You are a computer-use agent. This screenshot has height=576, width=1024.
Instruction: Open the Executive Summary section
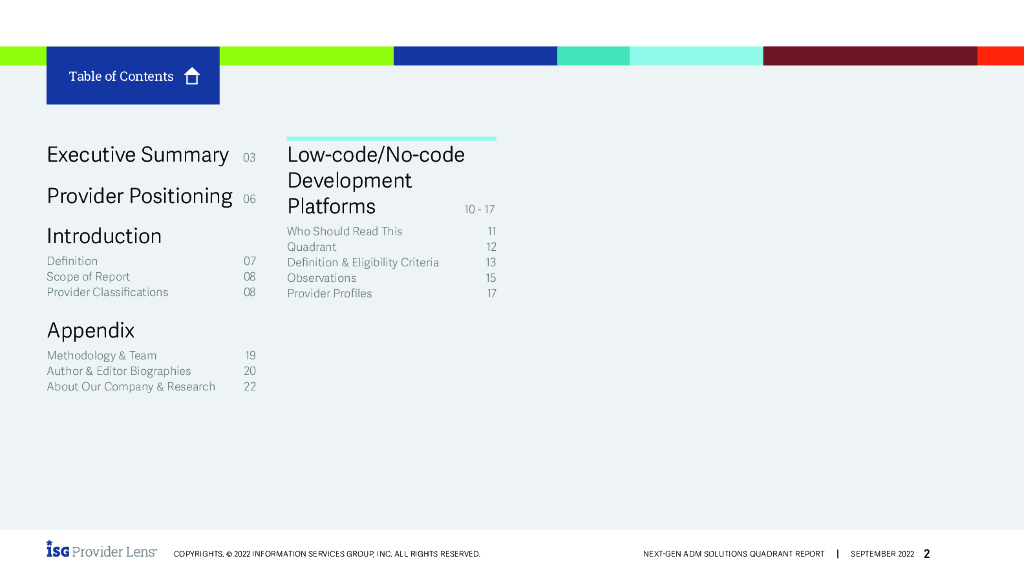click(x=138, y=155)
